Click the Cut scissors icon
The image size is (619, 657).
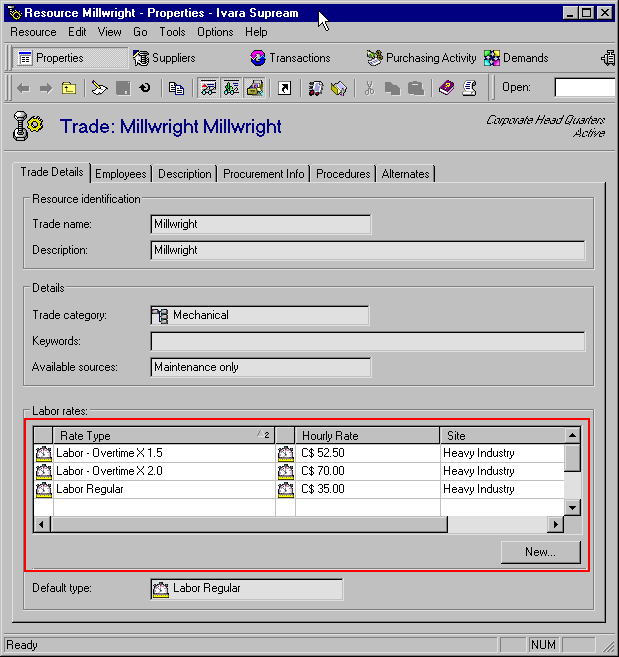pos(369,88)
